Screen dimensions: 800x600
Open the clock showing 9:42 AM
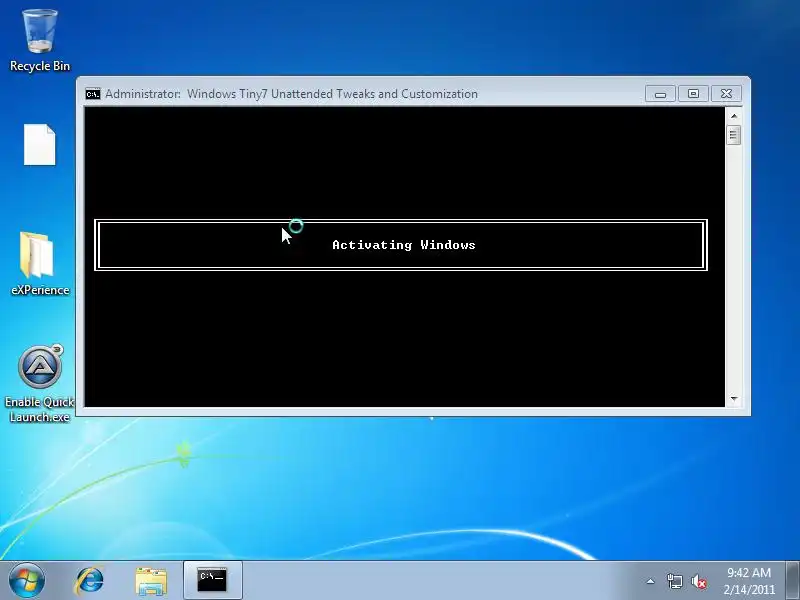[x=748, y=581]
